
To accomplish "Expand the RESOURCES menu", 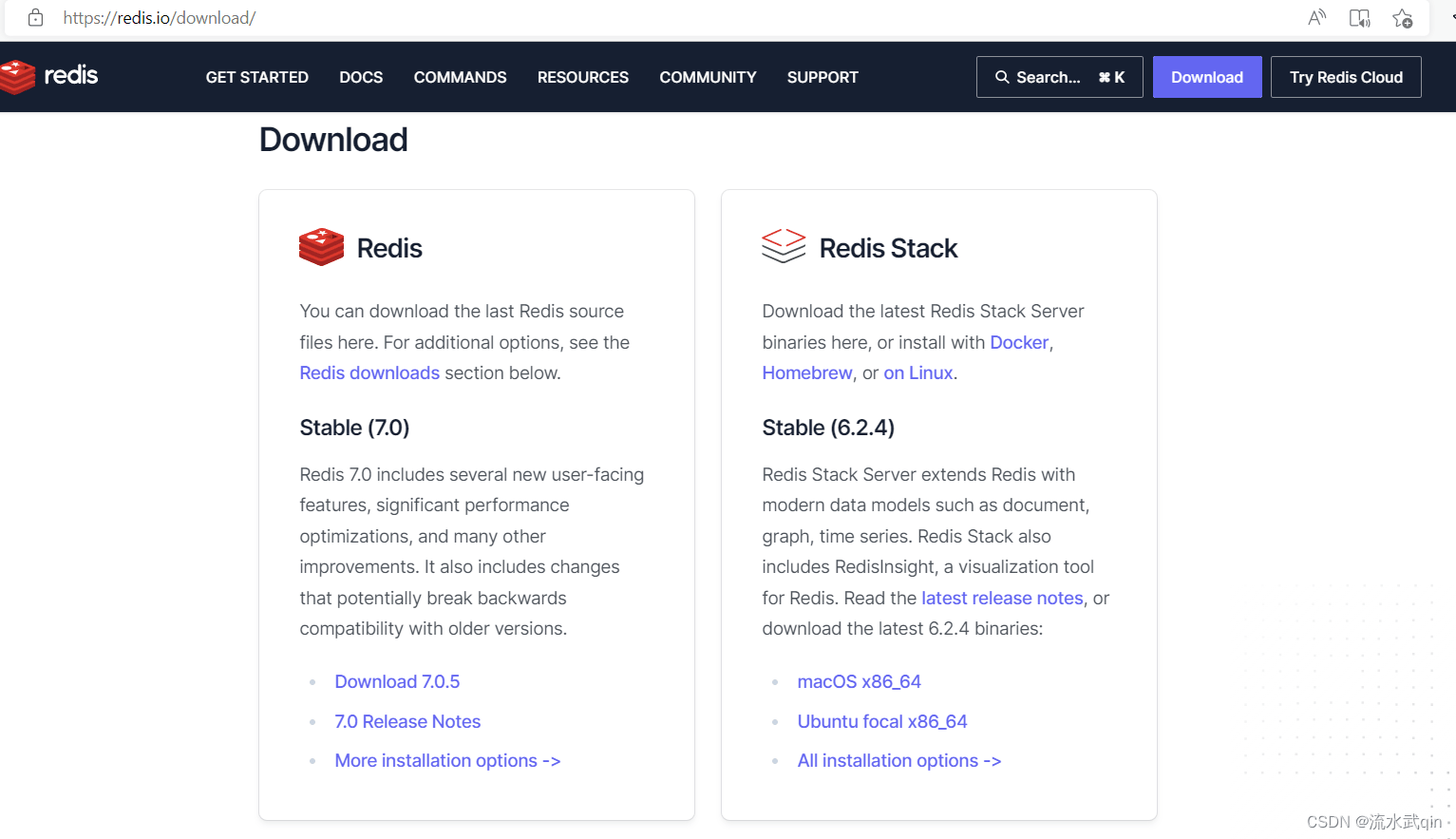I will click(x=582, y=77).
